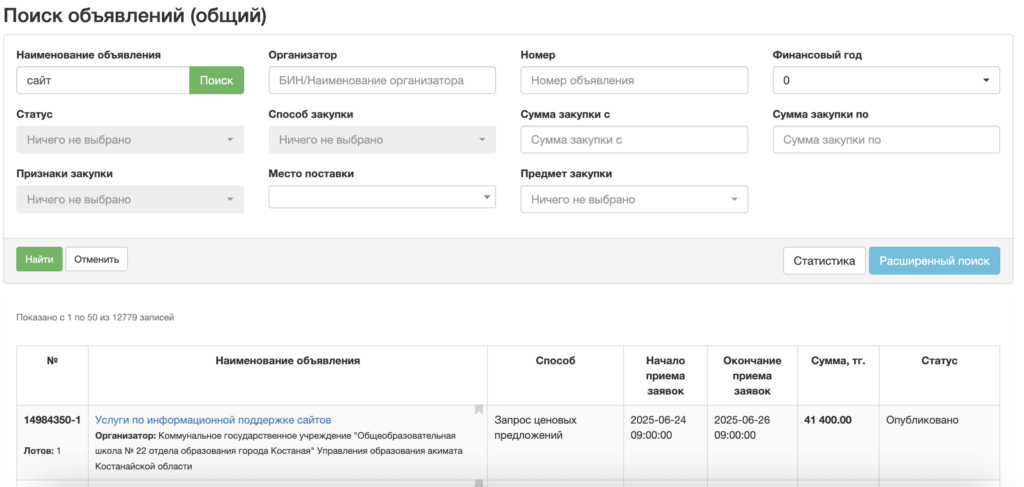Expand the Финансовый год dropdown
The image size is (1024, 487).
point(886,80)
